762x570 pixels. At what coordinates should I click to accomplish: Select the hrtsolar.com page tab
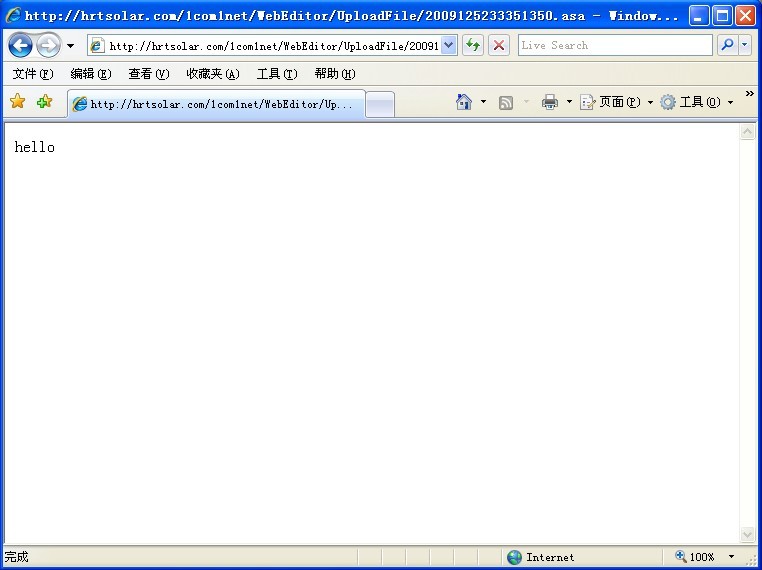tap(216, 104)
